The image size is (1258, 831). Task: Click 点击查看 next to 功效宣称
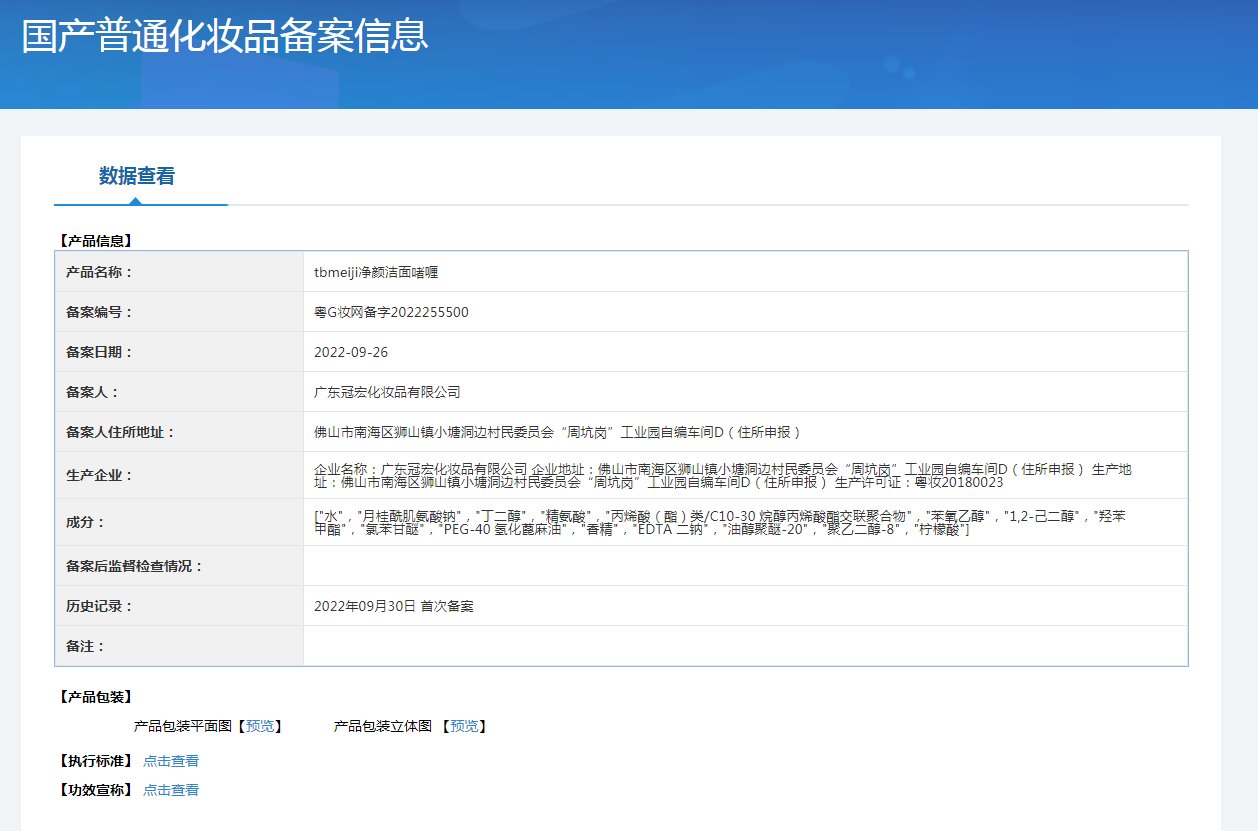pyautogui.click(x=171, y=790)
